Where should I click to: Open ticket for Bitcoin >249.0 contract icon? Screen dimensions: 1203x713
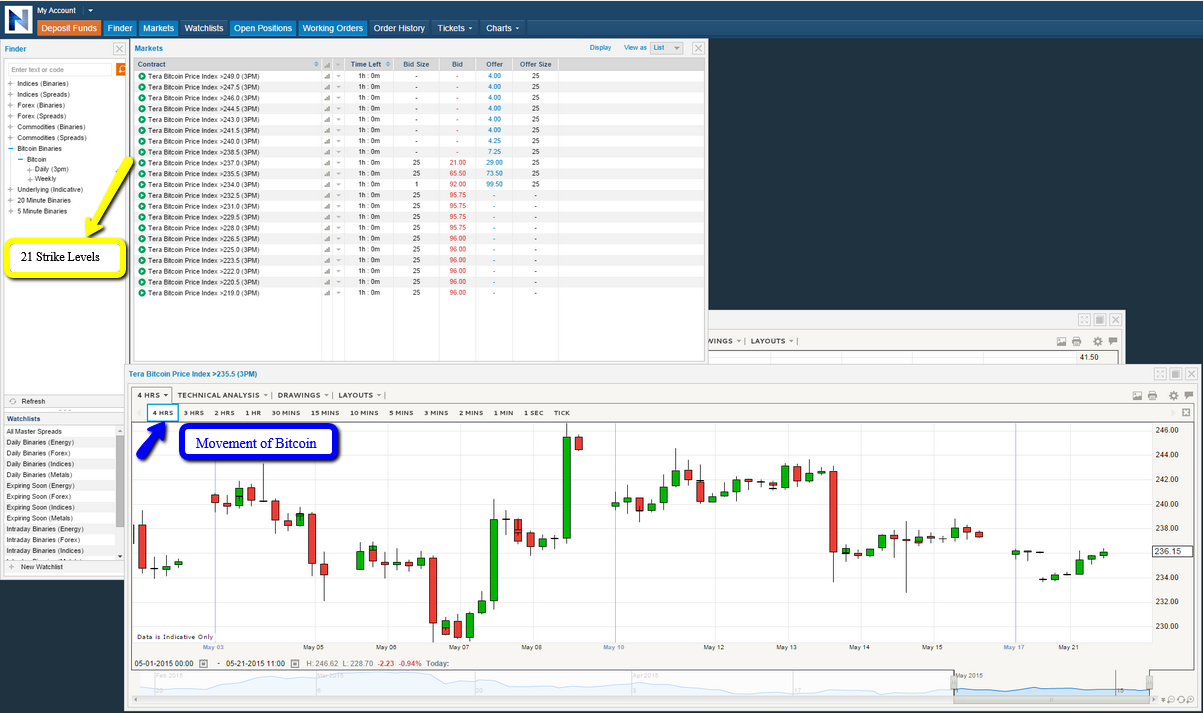pyautogui.click(x=142, y=76)
